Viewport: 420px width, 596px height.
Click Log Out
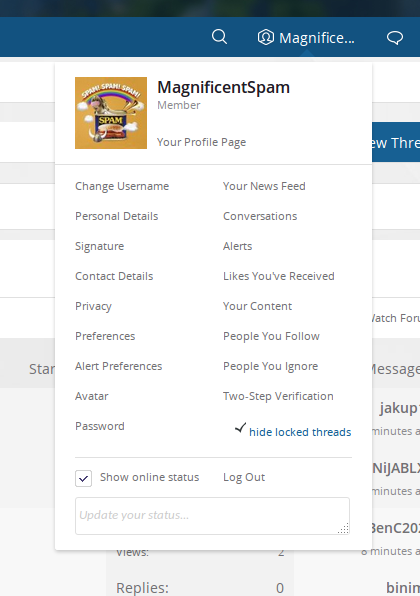click(x=244, y=477)
